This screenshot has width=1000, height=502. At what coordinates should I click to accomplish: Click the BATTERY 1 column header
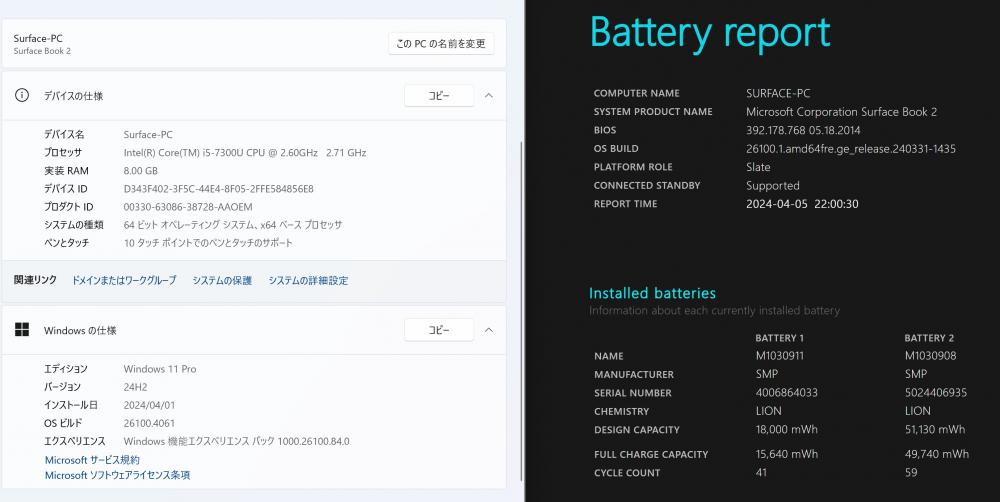click(x=779, y=338)
